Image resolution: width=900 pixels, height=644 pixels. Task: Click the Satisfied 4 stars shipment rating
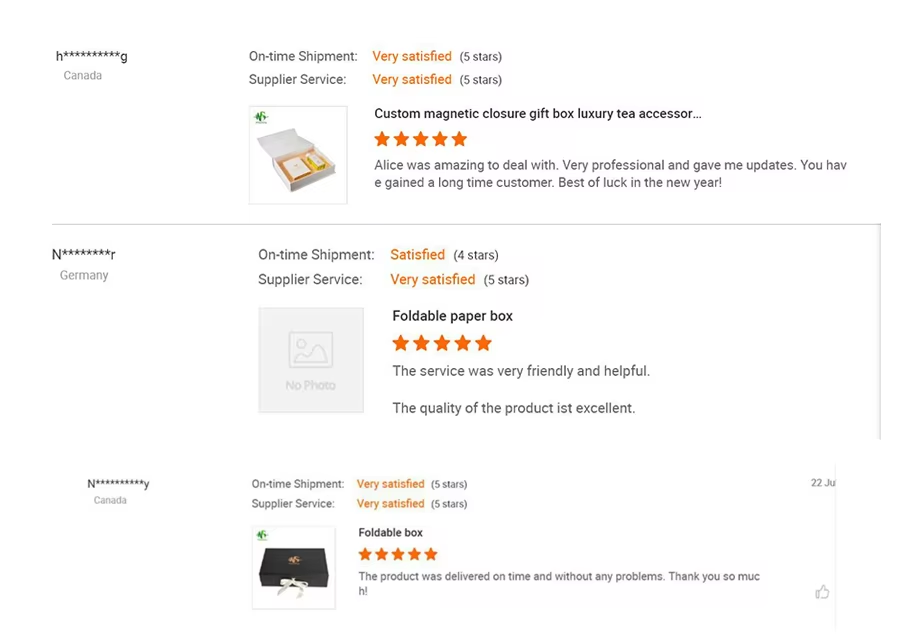pyautogui.click(x=417, y=255)
